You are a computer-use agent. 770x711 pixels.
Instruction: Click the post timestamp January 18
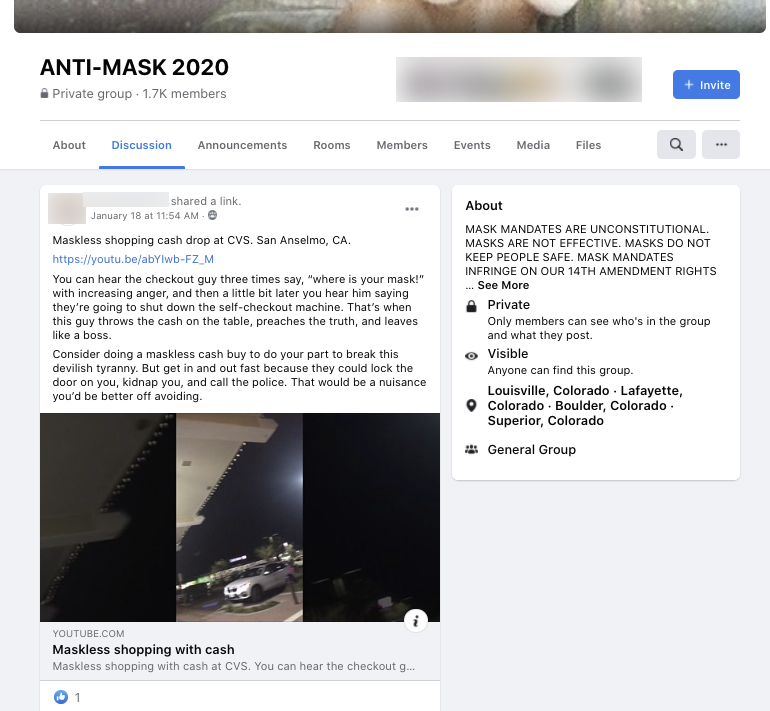[145, 216]
